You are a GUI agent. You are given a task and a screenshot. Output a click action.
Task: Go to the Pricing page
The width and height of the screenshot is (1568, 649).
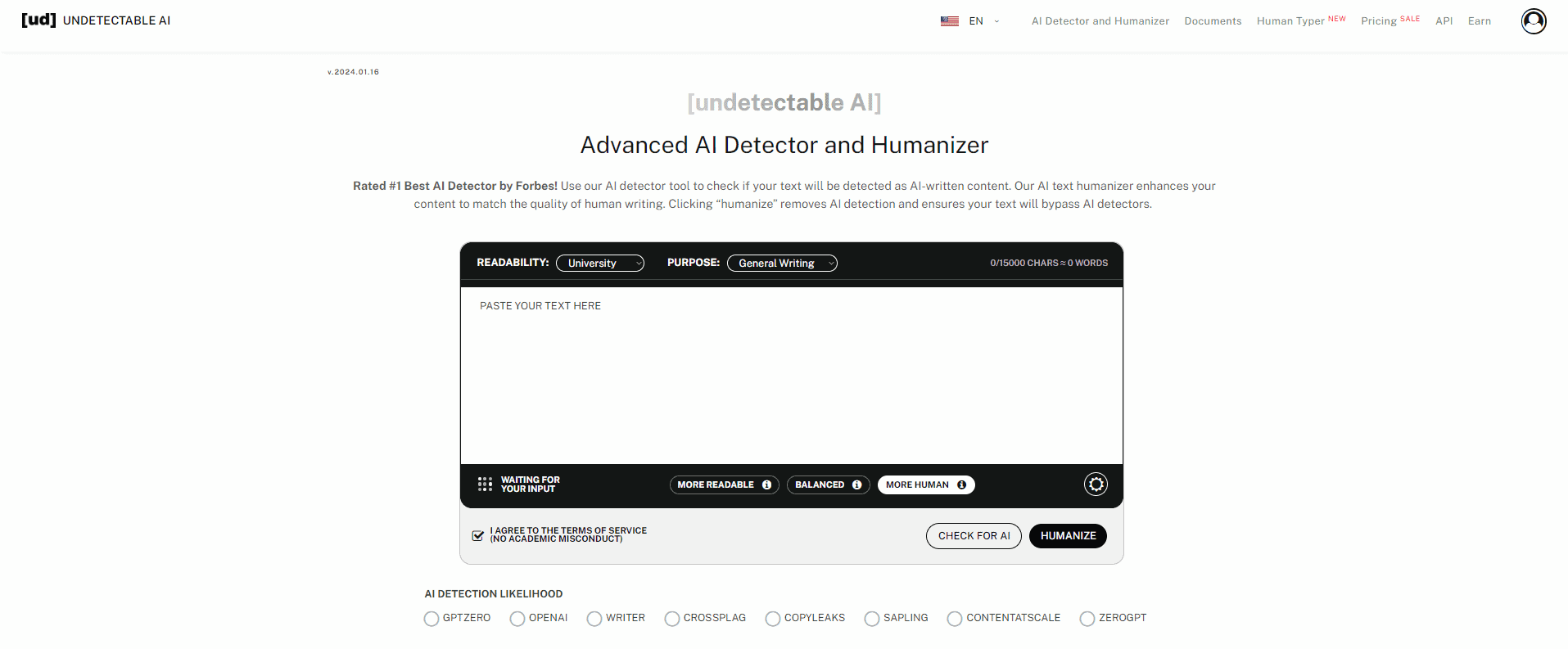click(x=1379, y=21)
